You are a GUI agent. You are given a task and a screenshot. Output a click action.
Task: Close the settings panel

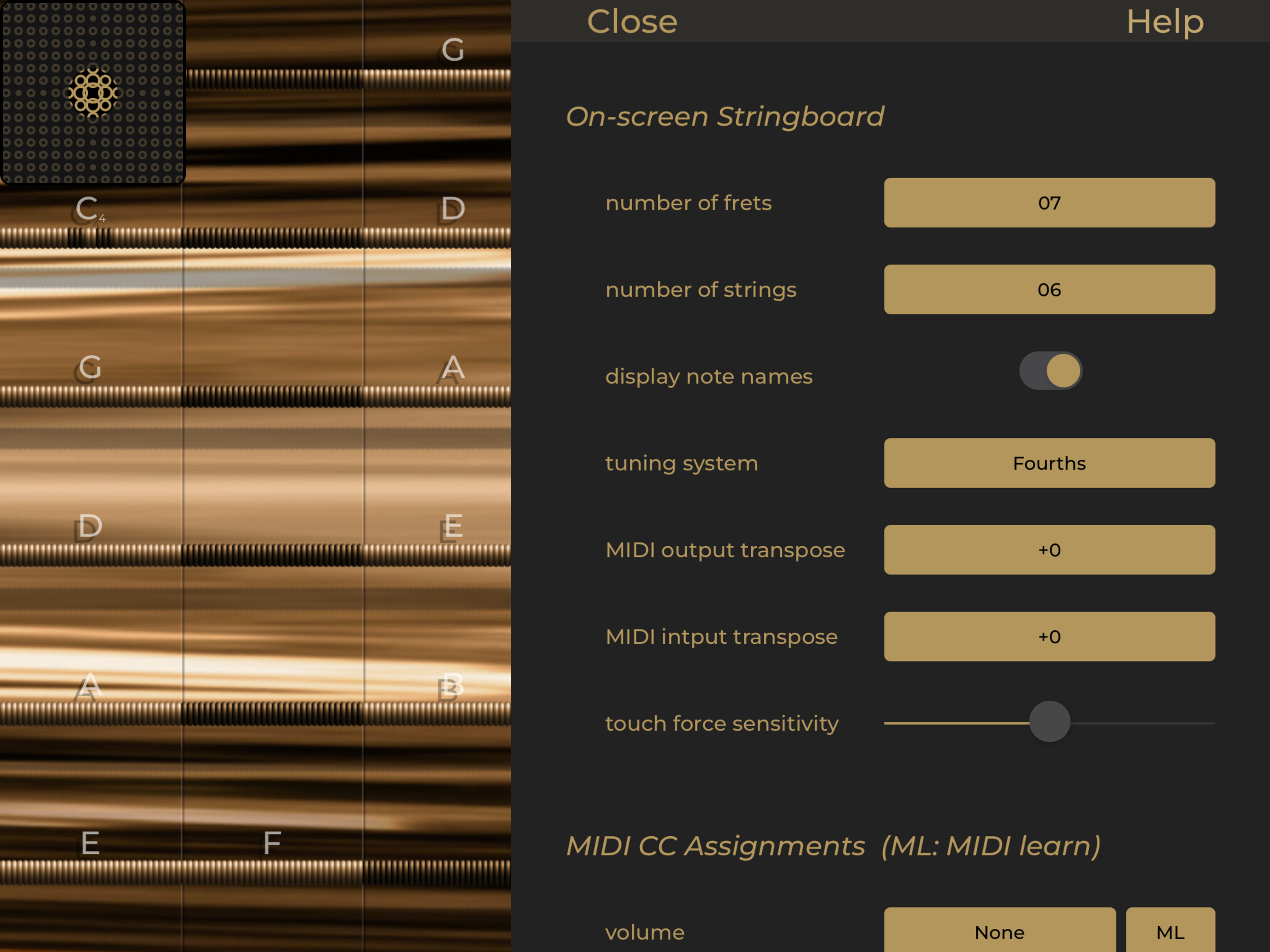tap(632, 22)
